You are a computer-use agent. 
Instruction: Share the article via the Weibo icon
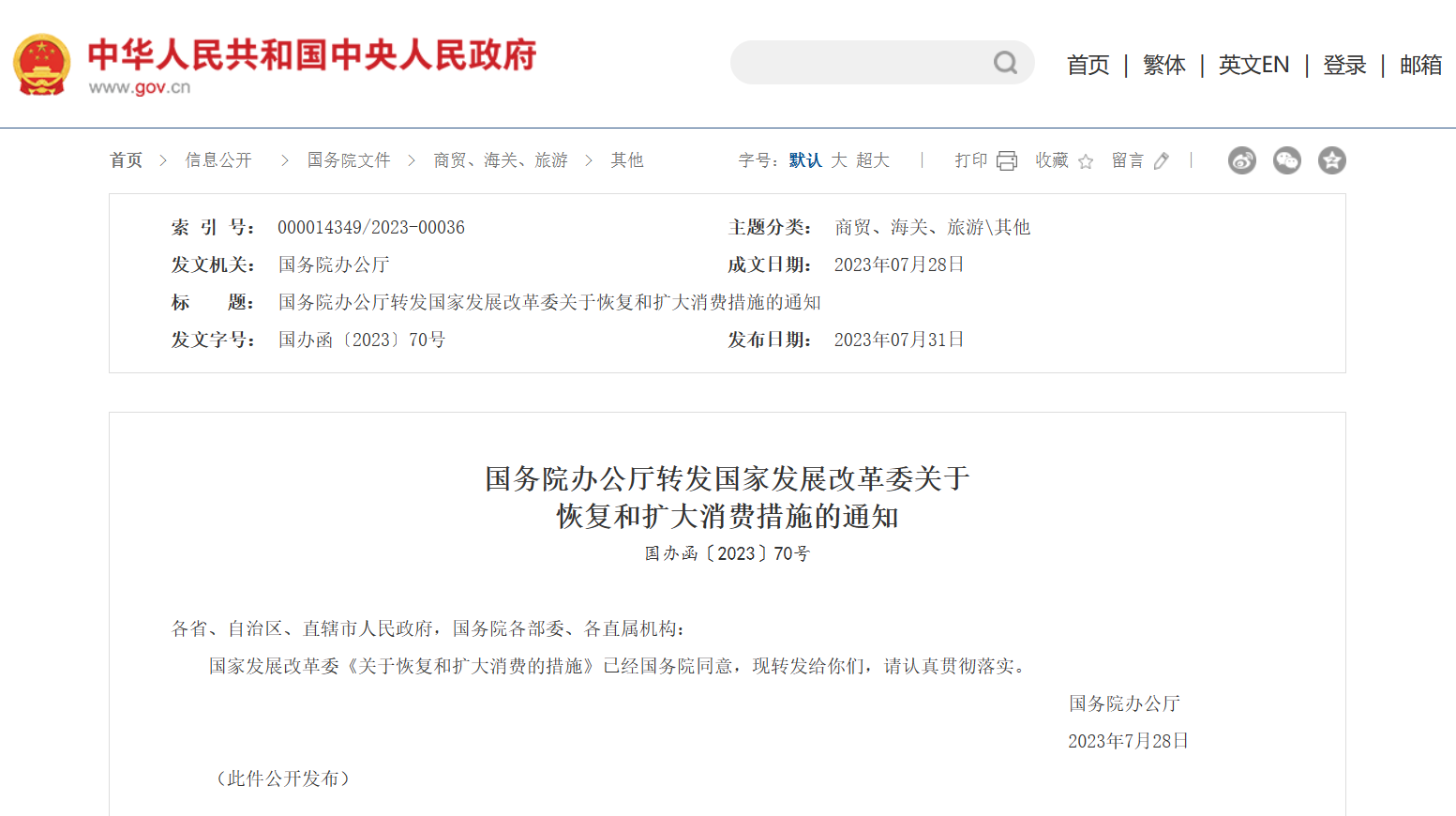click(x=1241, y=160)
